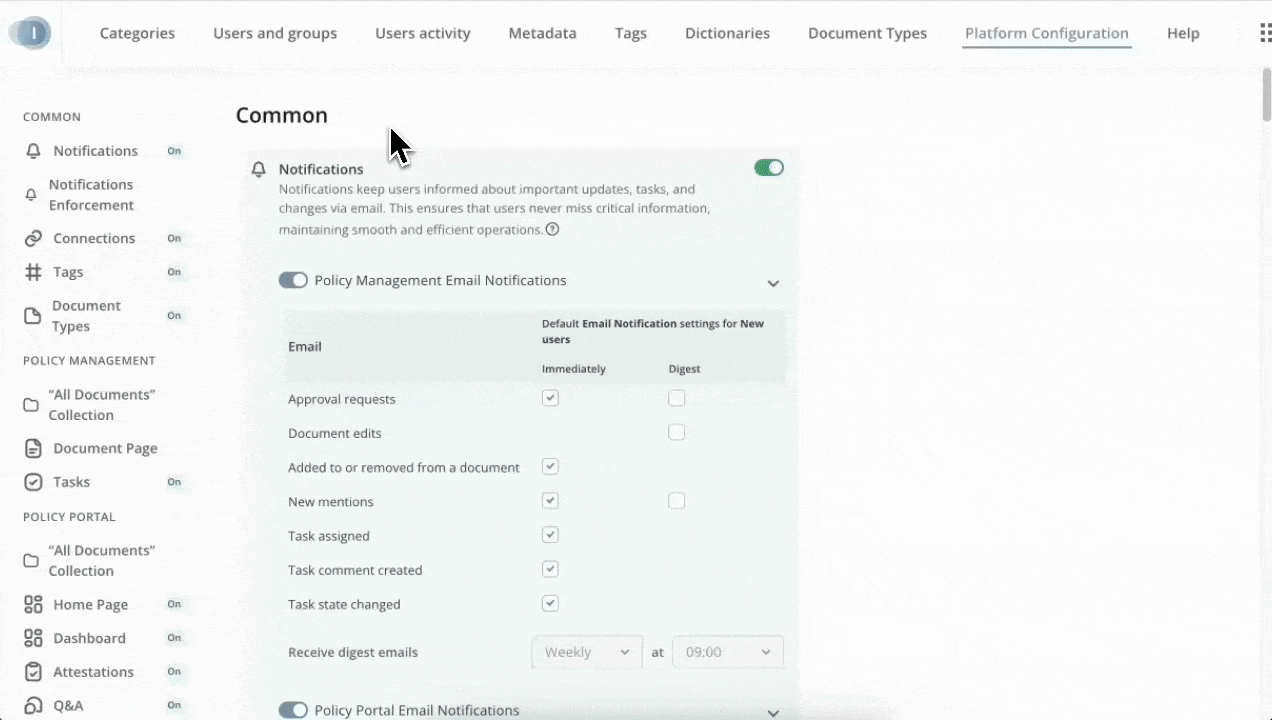Go to Connections in the sidebar
Image resolution: width=1272 pixels, height=720 pixels.
[x=94, y=238]
